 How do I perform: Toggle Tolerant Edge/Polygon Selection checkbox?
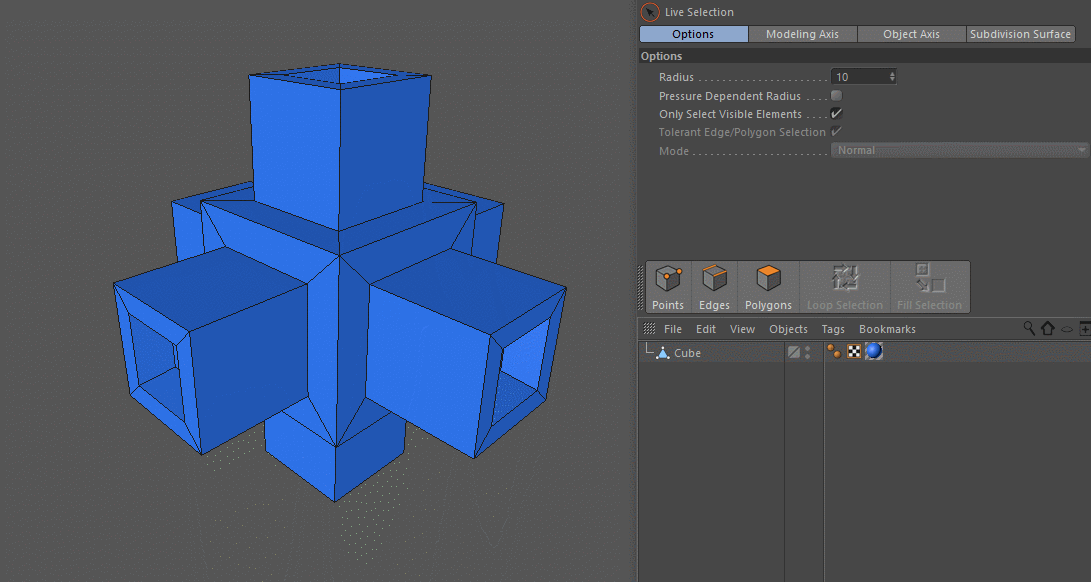pos(836,132)
